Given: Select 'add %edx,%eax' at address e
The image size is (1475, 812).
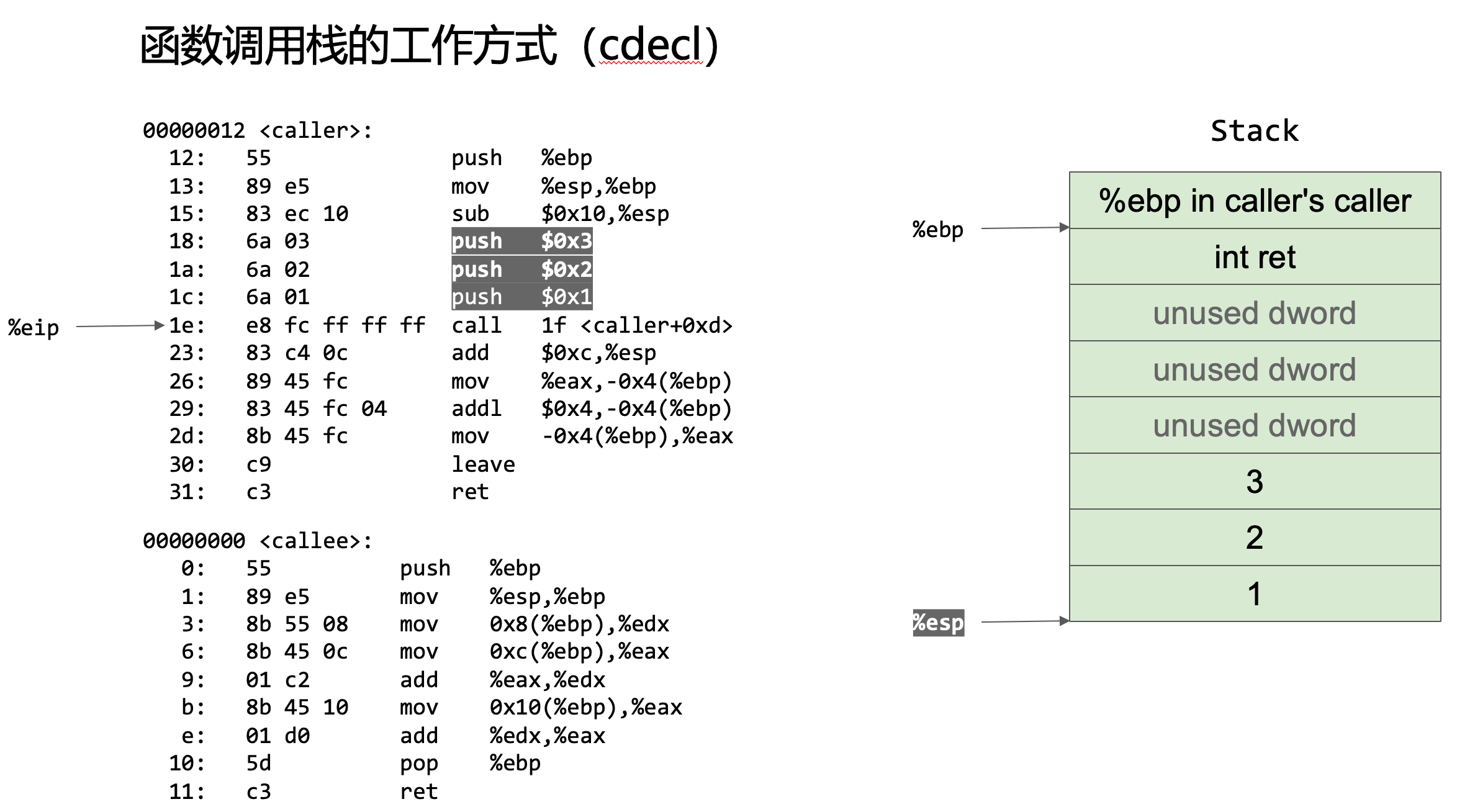Looking at the screenshot, I should tap(502, 736).
